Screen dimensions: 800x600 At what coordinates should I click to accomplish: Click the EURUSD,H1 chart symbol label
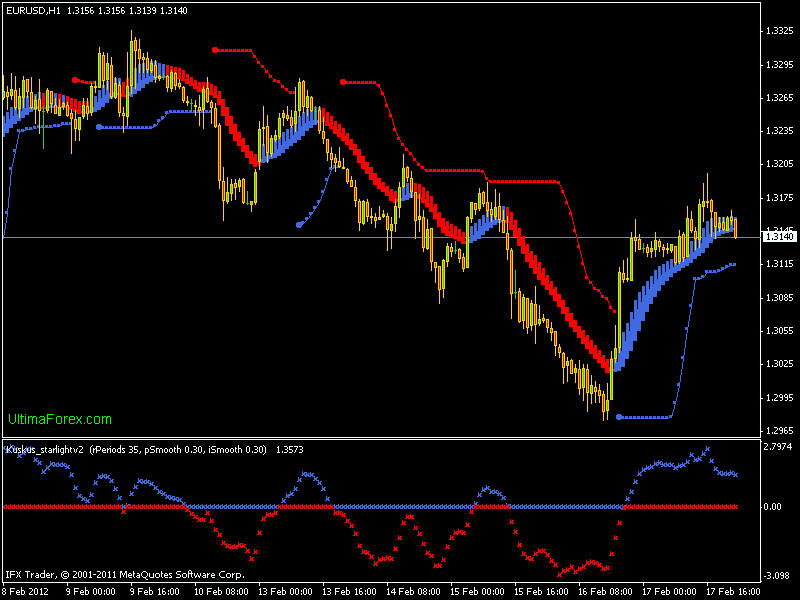click(33, 10)
